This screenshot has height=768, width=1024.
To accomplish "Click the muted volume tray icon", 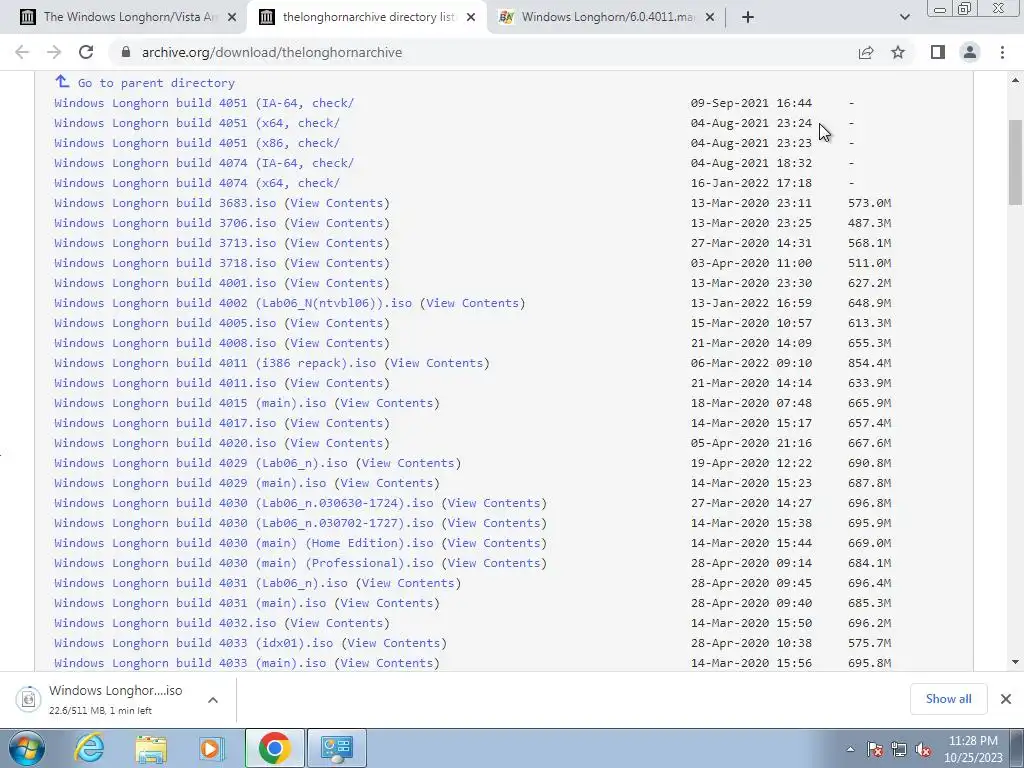I will pos(923,750).
